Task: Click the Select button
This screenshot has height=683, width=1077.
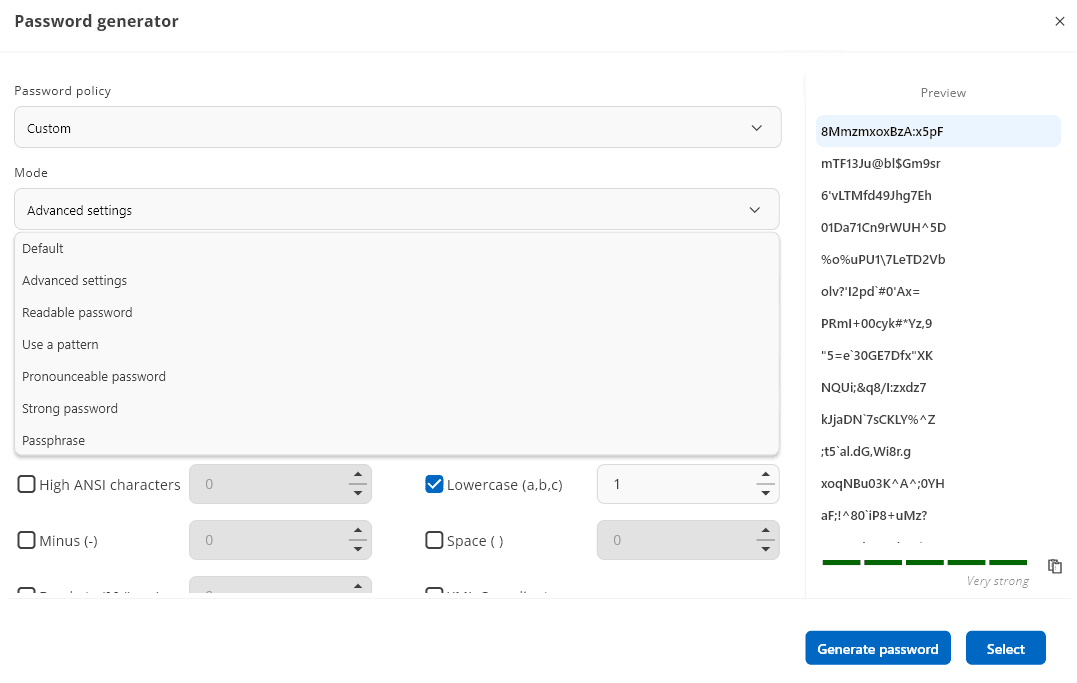Action: click(x=1005, y=648)
